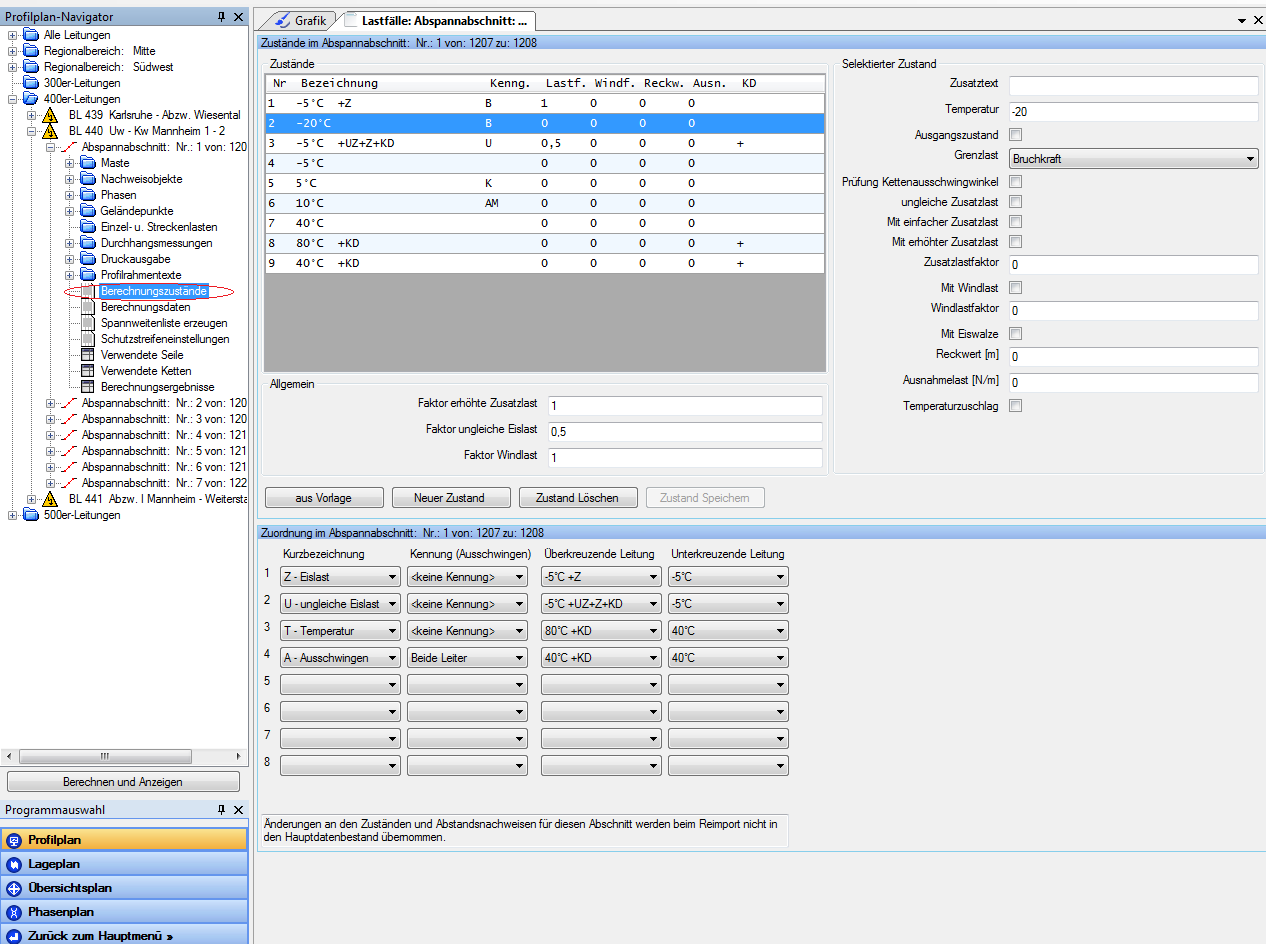
Task: Click the table icon for Verwendete Seile
Action: point(88,355)
